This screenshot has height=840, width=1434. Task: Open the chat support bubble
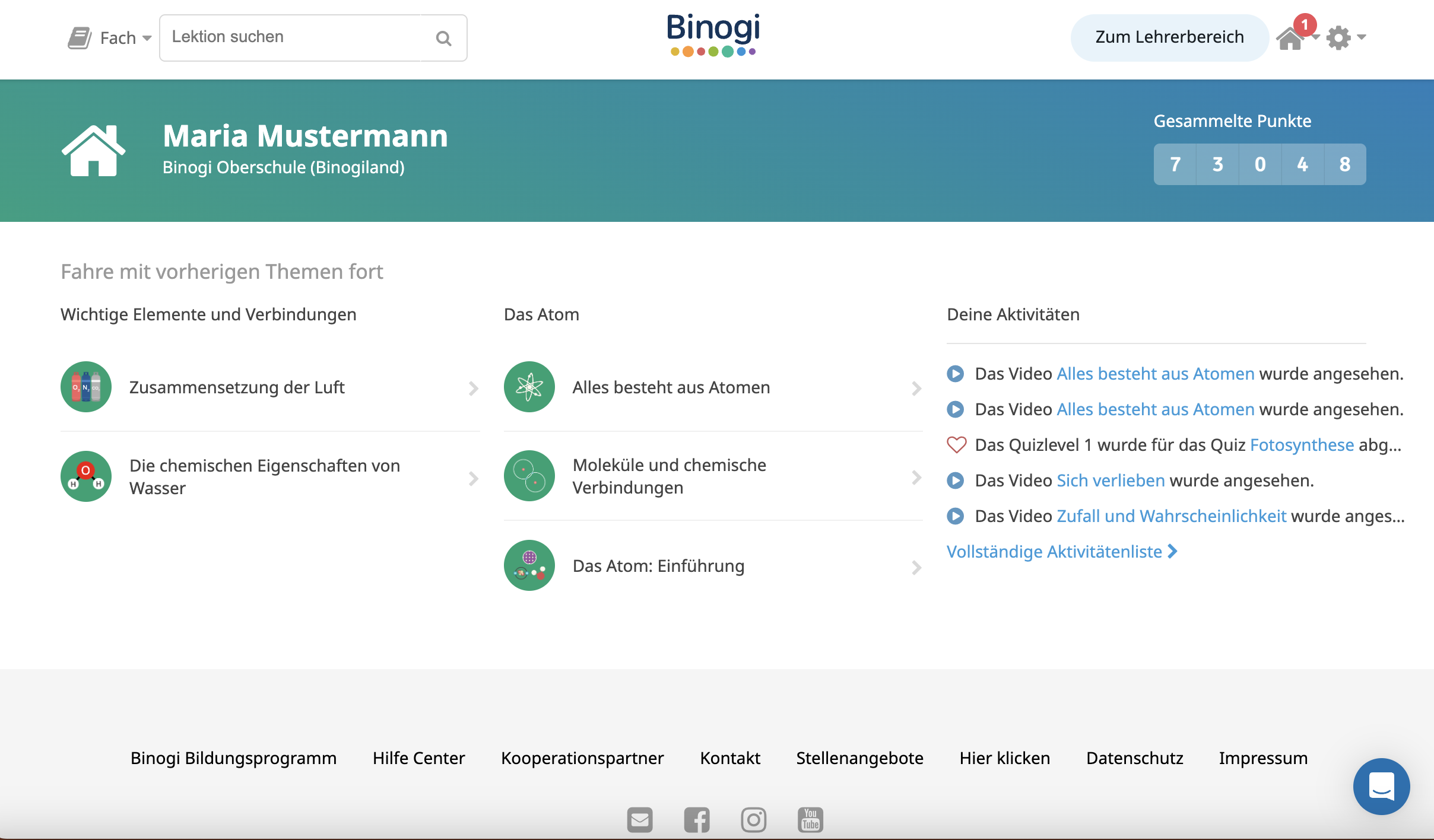coord(1381,786)
